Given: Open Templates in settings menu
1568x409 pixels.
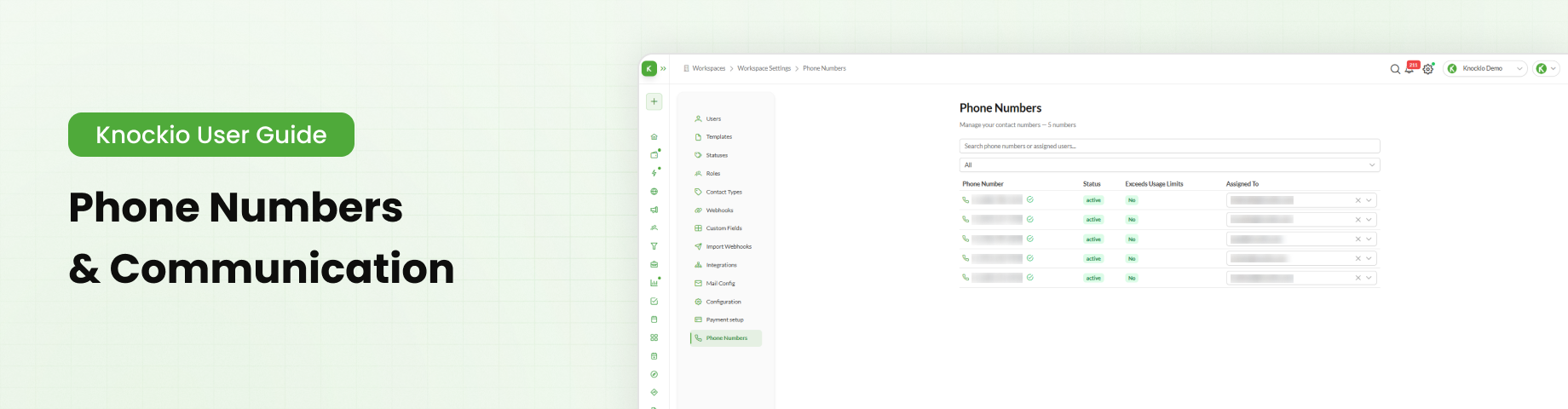Looking at the screenshot, I should click(726, 137).
